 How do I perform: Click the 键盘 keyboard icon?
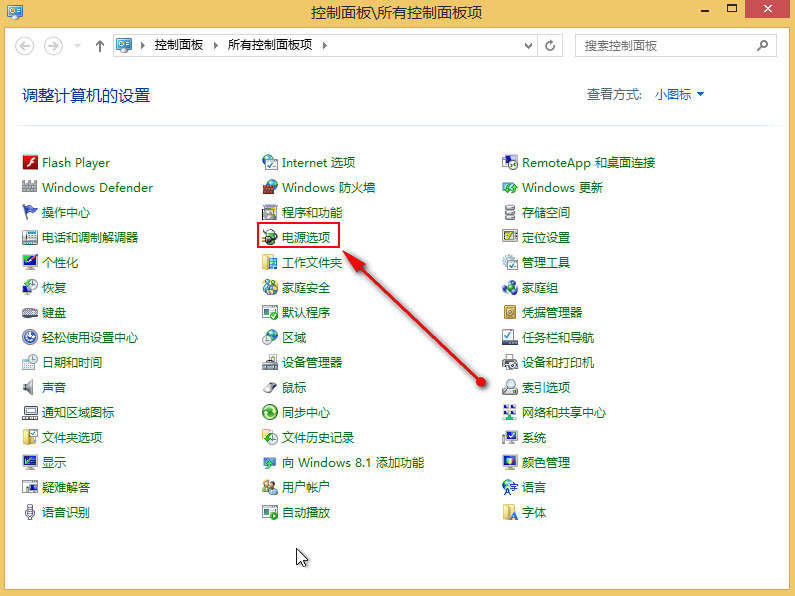[x=30, y=312]
